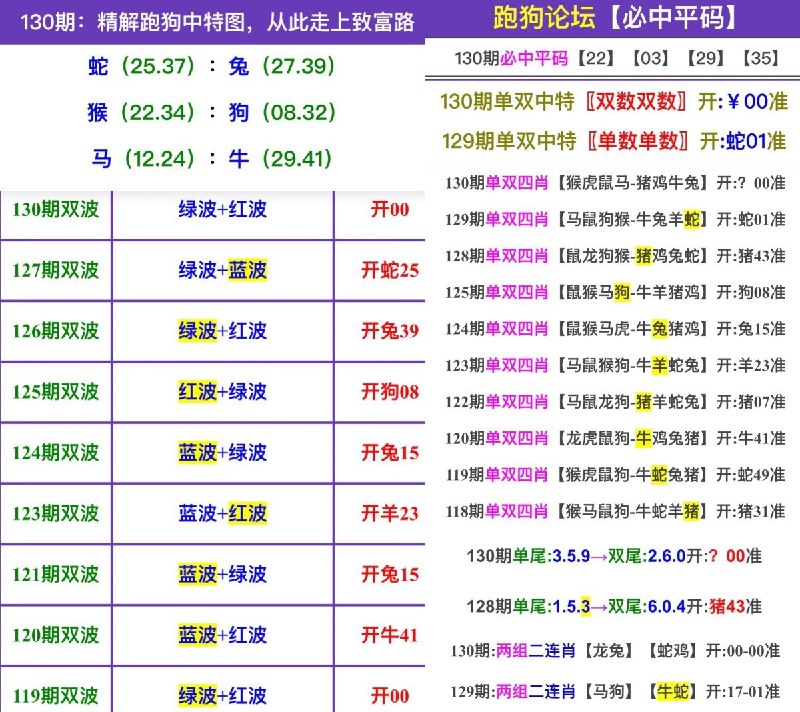Click the 119期双波 row label
Image resolution: width=800 pixels, height=712 pixels.
[56, 696]
